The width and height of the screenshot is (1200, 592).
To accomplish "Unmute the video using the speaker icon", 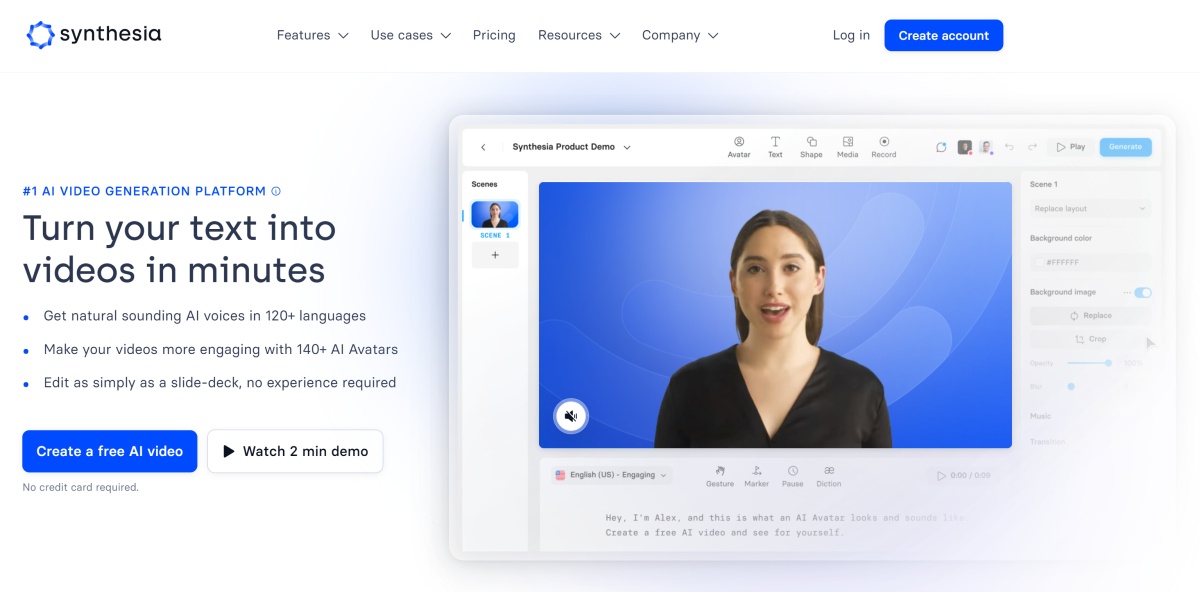I will [571, 416].
